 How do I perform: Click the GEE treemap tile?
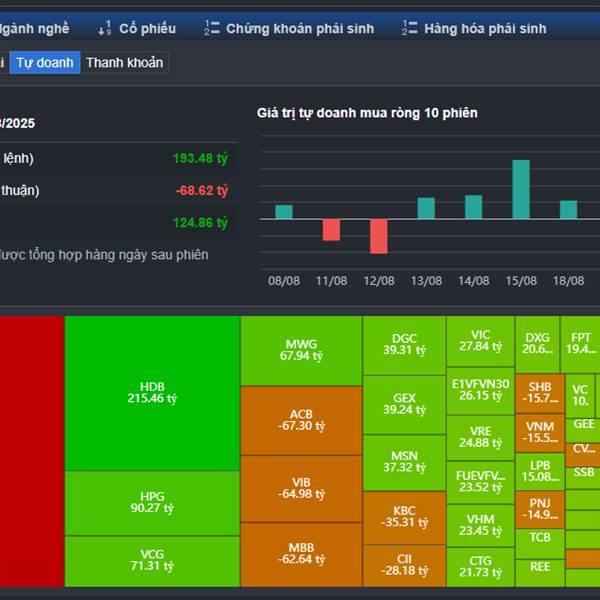coord(583,430)
